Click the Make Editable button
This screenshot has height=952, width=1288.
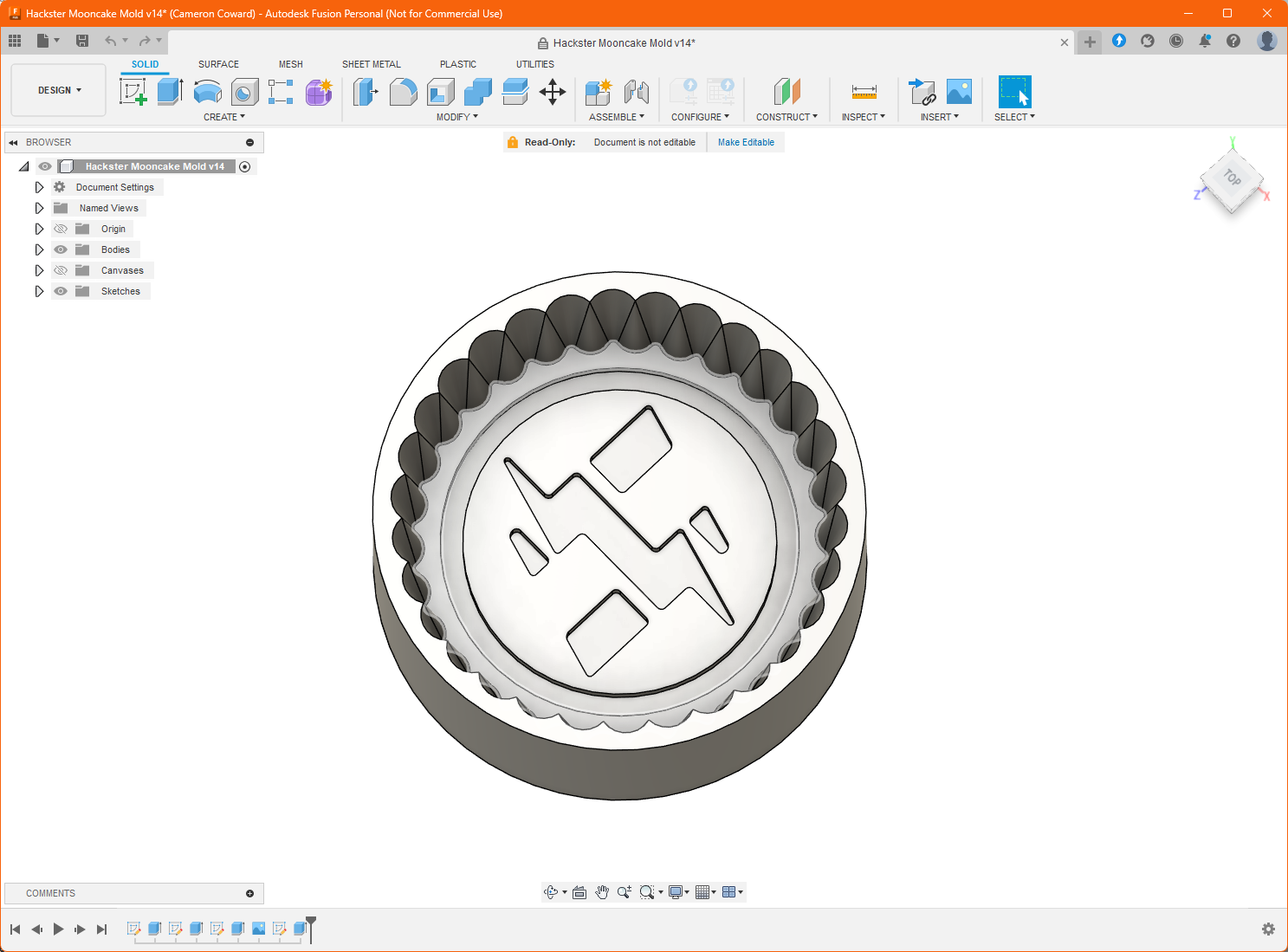pyautogui.click(x=746, y=142)
